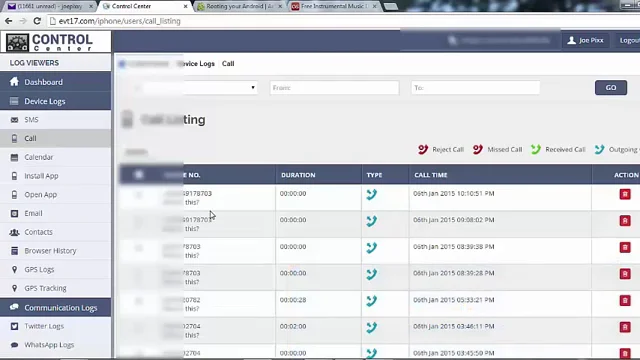Click the Logout link
The height and width of the screenshot is (360, 640).
click(x=629, y=40)
